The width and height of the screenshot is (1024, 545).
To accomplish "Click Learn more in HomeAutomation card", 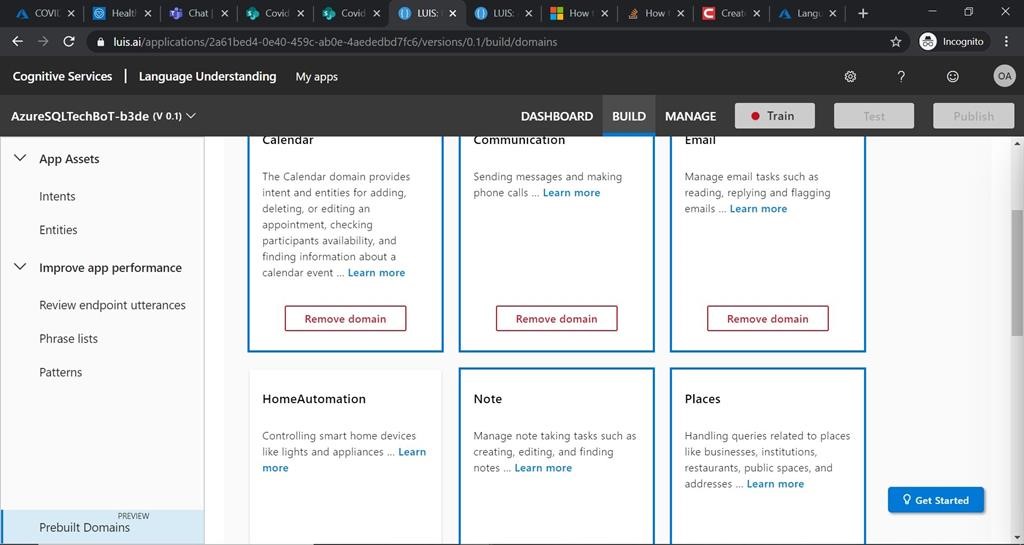I will coord(412,452).
